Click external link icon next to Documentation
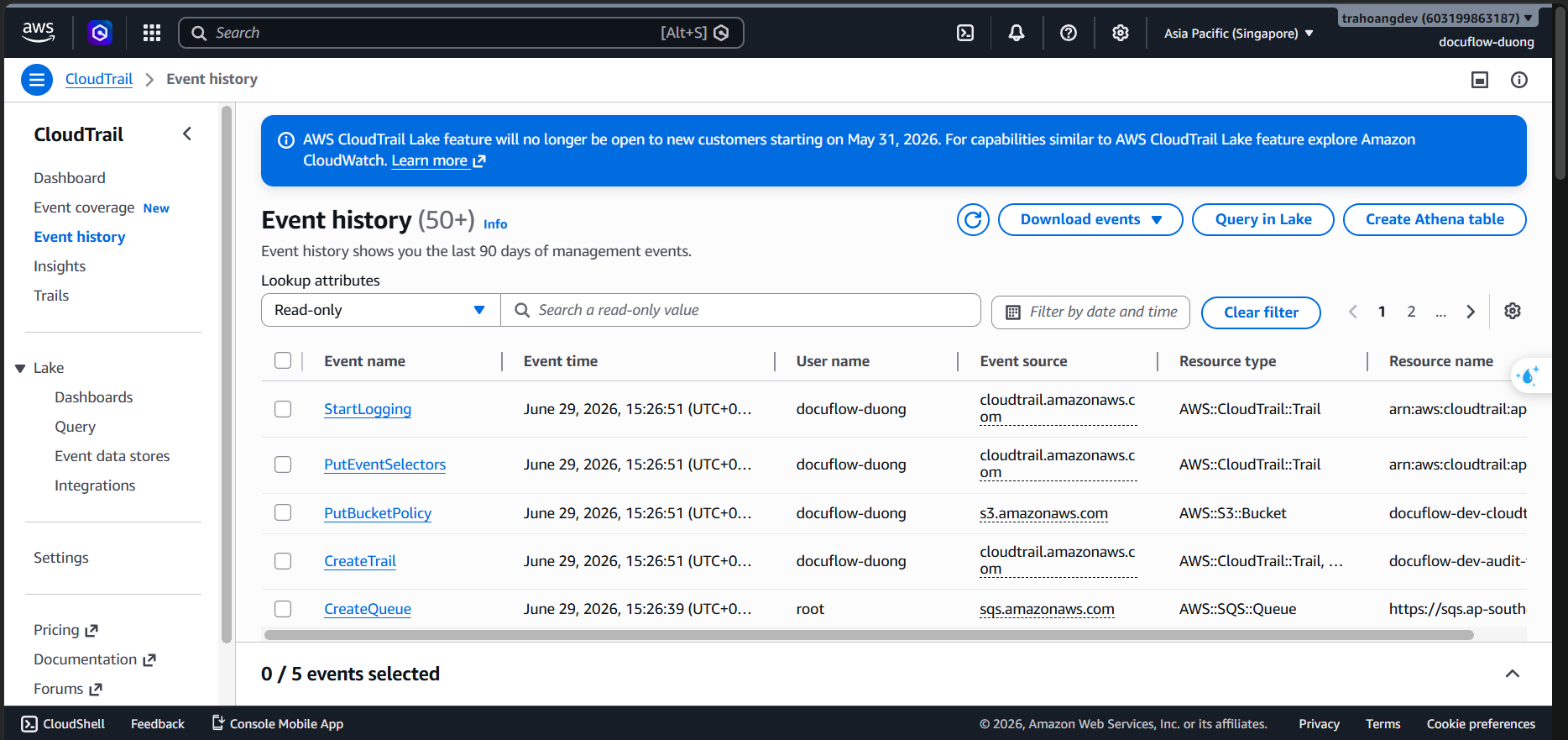Screen dimensions: 1568x740 click(x=149, y=659)
